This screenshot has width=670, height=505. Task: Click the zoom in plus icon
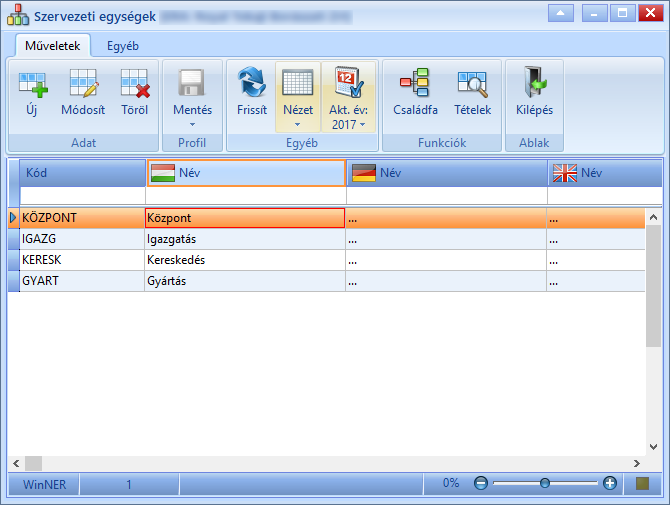610,483
